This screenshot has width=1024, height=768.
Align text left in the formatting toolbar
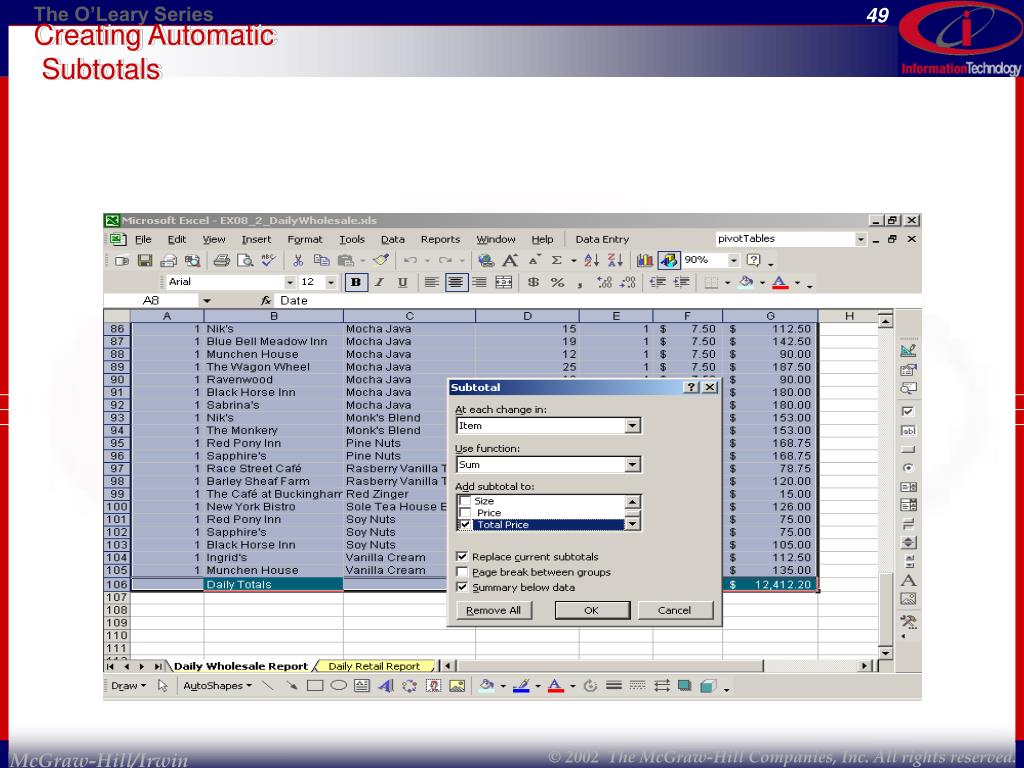[x=431, y=282]
